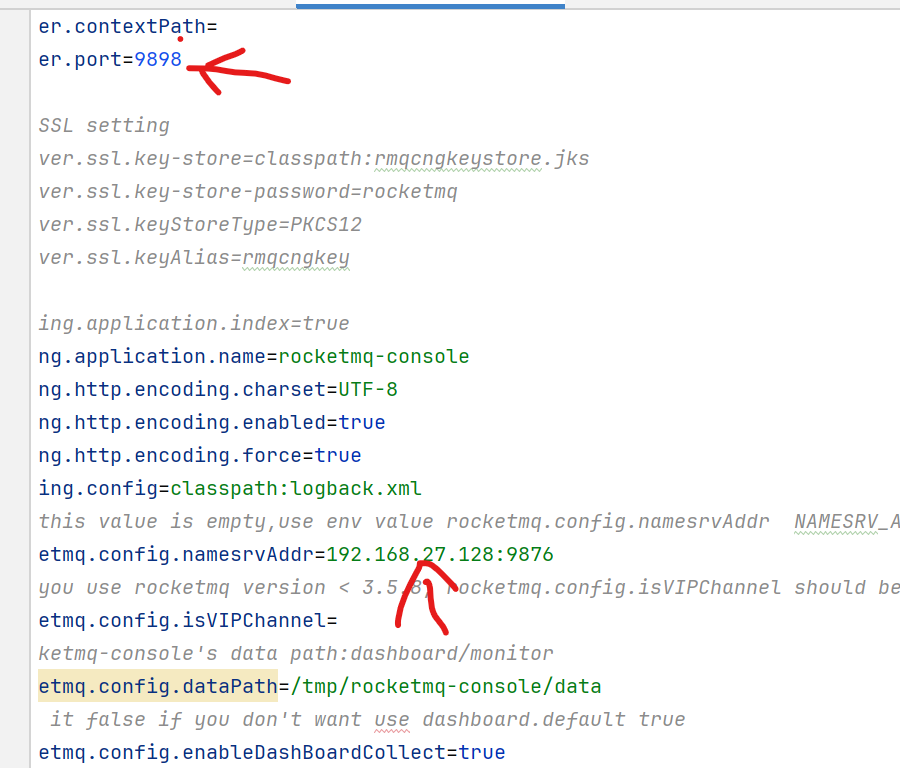Click the rocketmq-console application name value

point(374,356)
